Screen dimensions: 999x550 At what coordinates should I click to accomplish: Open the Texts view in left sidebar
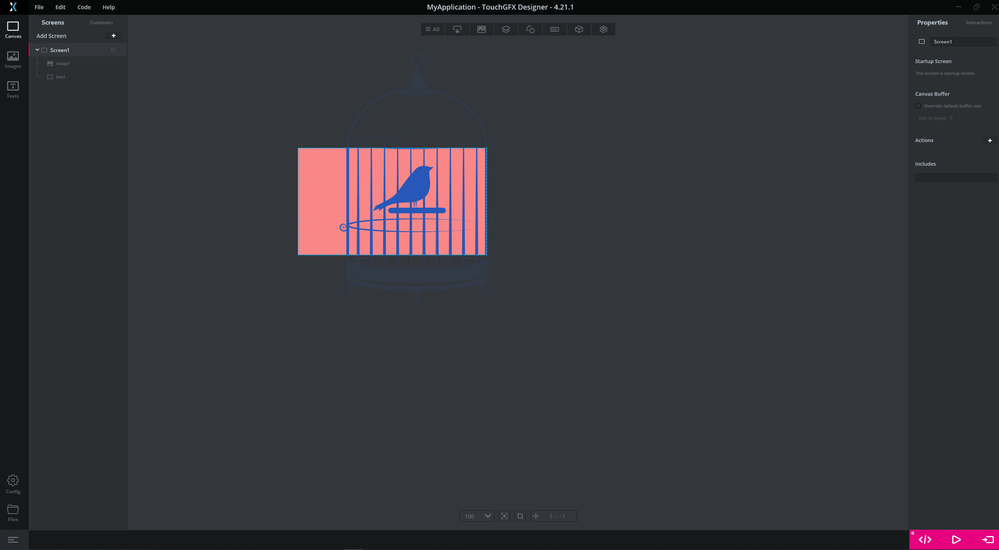[x=13, y=89]
